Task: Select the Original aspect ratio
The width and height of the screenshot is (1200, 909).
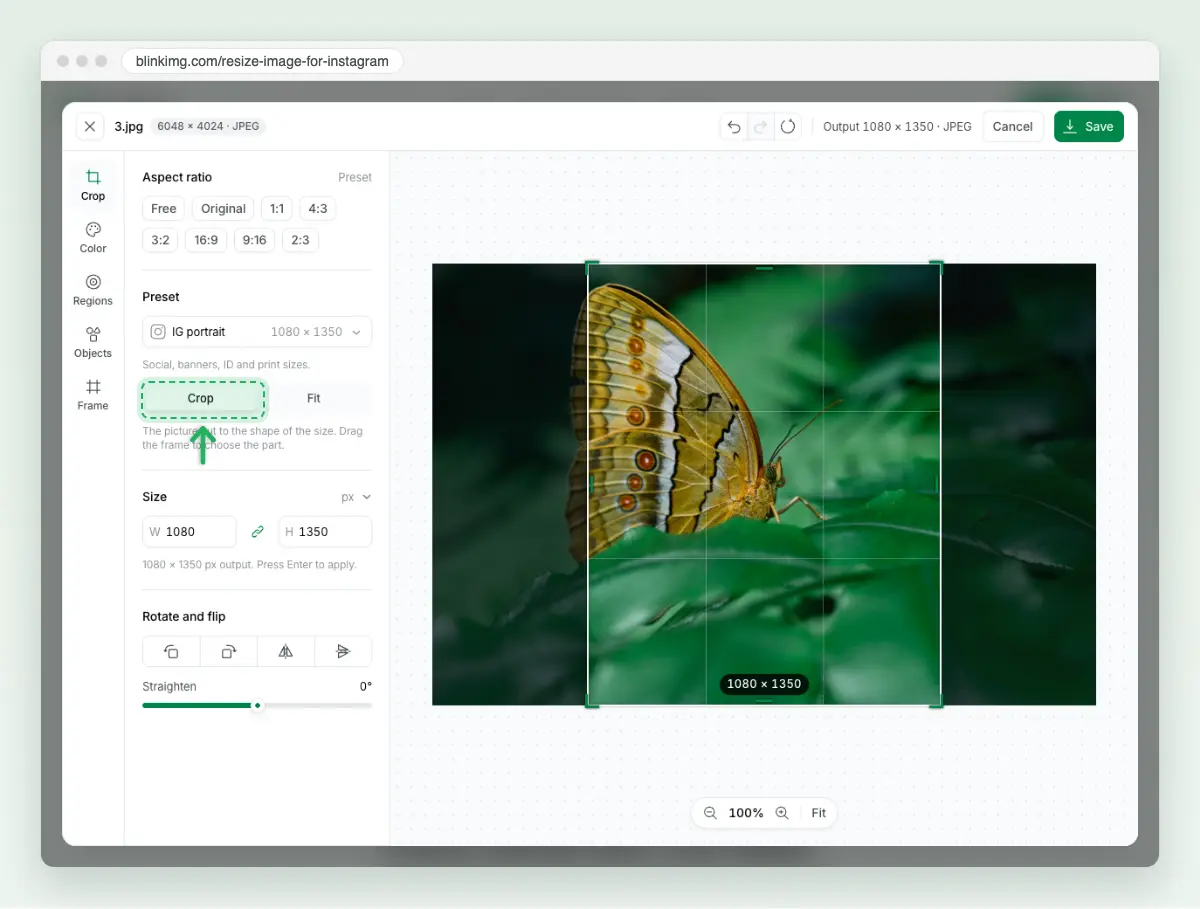Action: pos(223,209)
